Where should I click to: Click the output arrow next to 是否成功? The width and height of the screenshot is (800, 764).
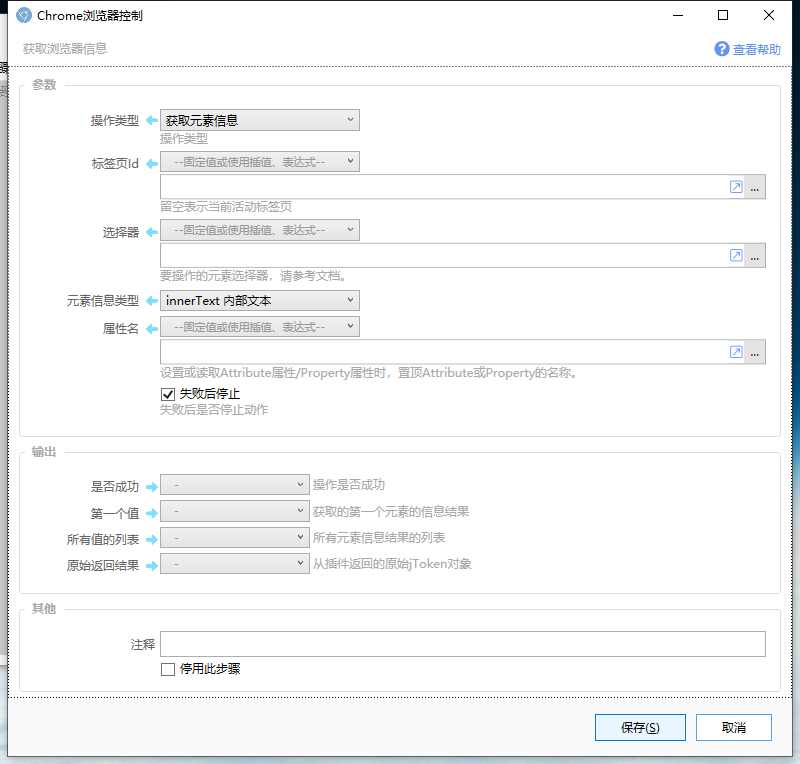[x=152, y=487]
